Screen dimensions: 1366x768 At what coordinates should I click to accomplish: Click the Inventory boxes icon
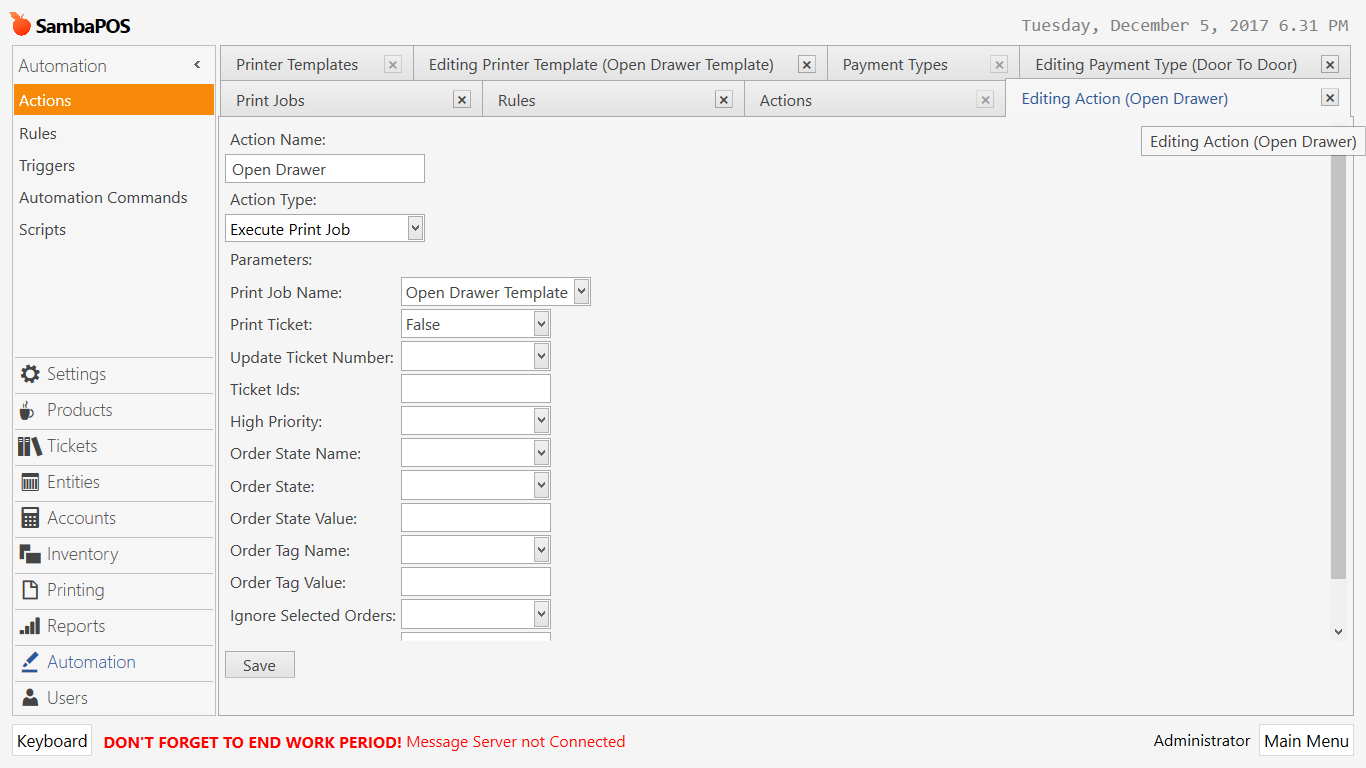(30, 554)
